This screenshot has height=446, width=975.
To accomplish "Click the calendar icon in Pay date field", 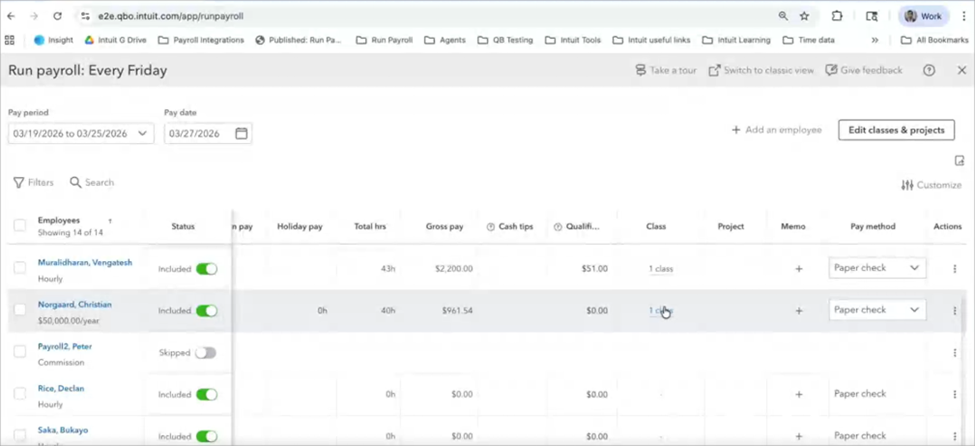I will click(x=241, y=134).
